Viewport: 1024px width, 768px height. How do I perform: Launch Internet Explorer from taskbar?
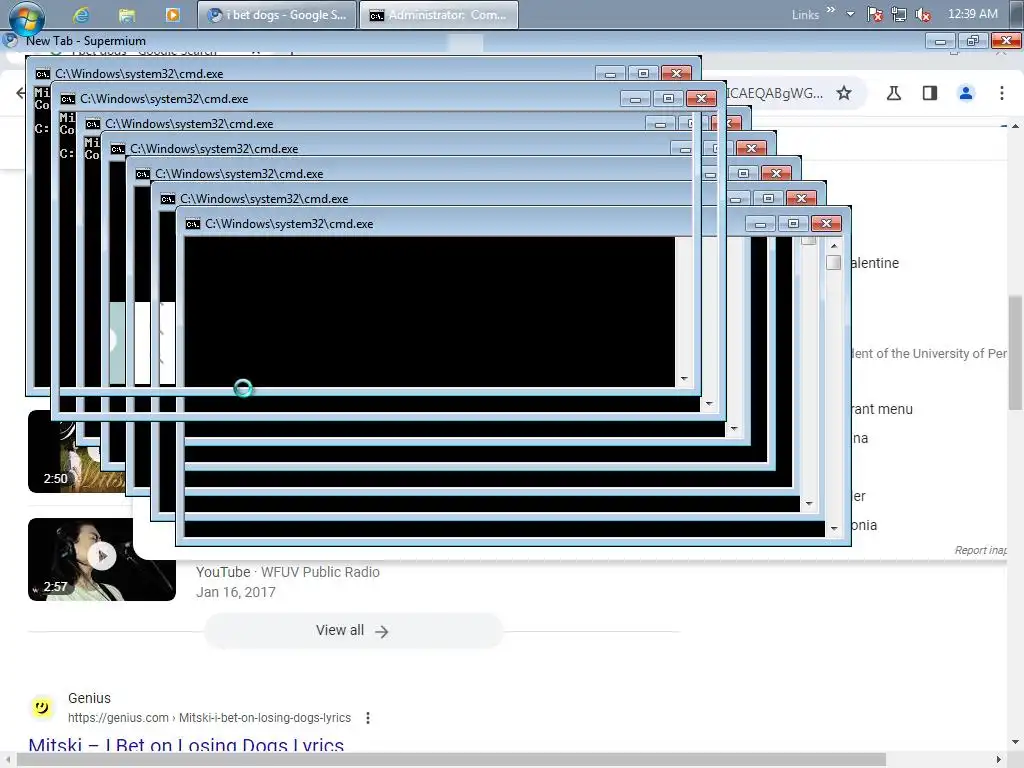coord(81,14)
